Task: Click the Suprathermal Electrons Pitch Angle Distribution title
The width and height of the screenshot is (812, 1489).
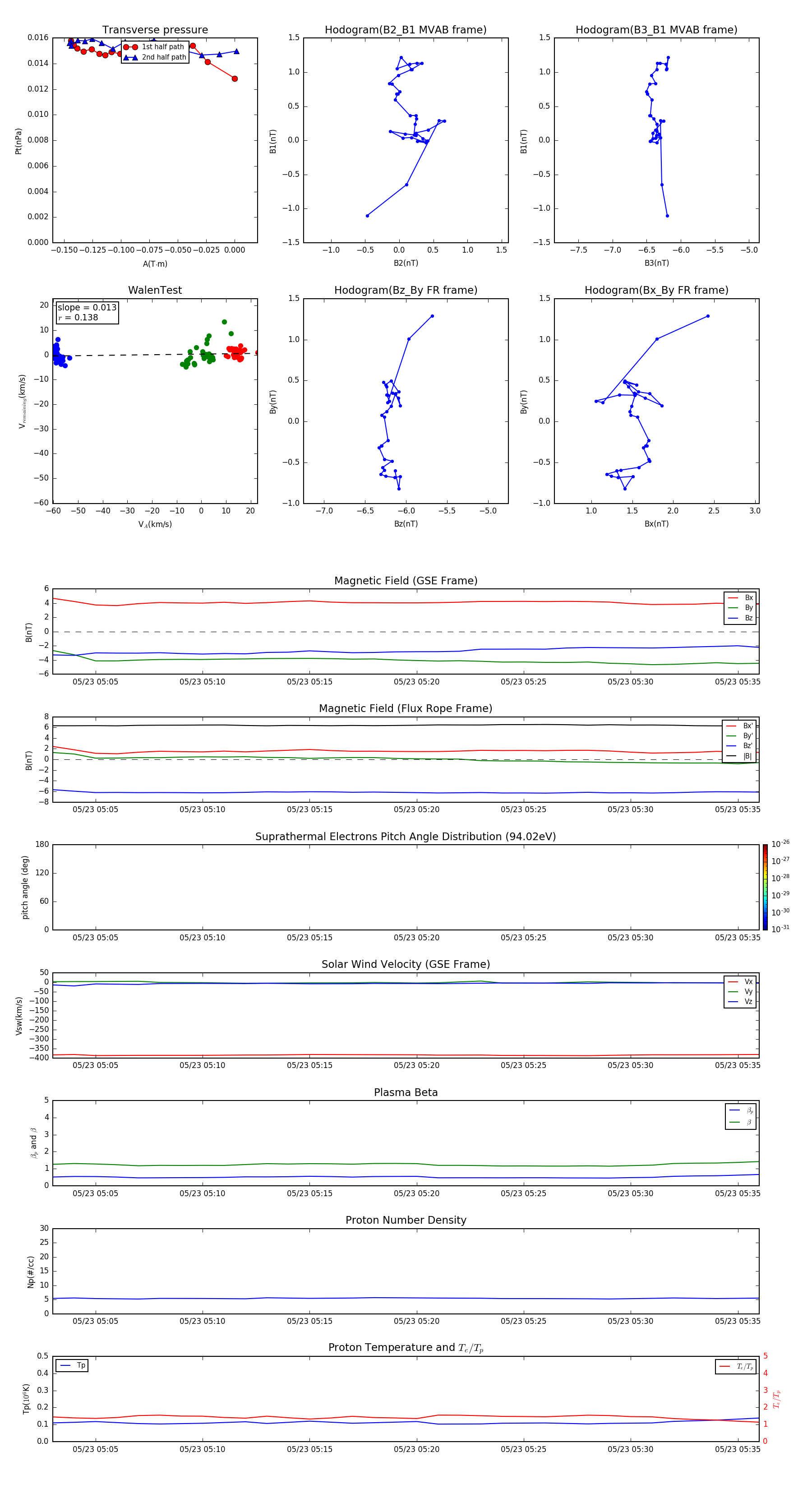Action: click(406, 837)
